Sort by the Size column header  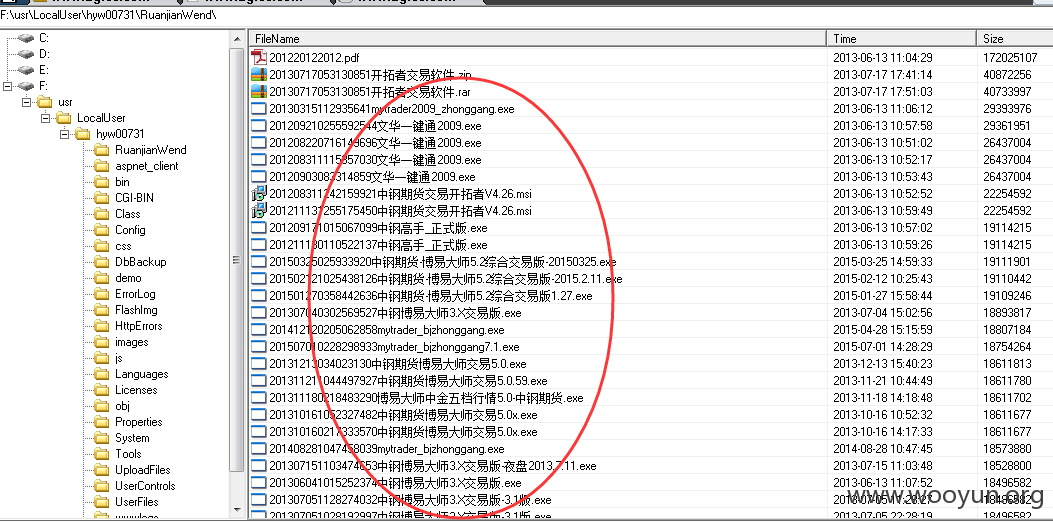1015,39
